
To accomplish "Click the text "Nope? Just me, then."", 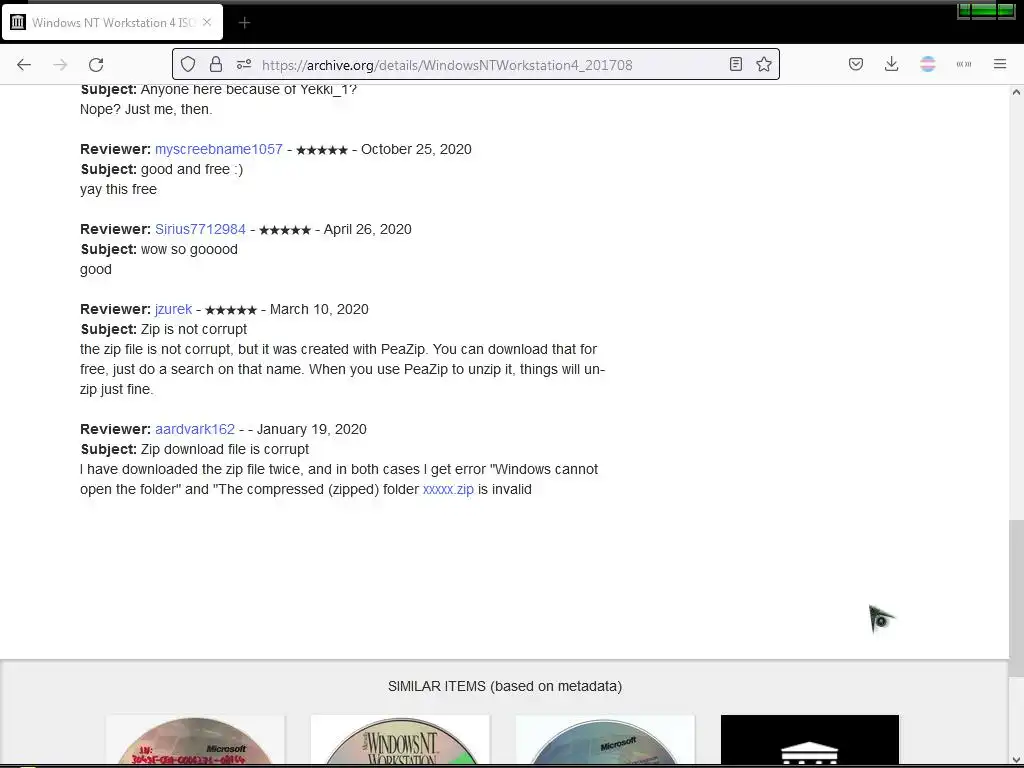I will (146, 109).
